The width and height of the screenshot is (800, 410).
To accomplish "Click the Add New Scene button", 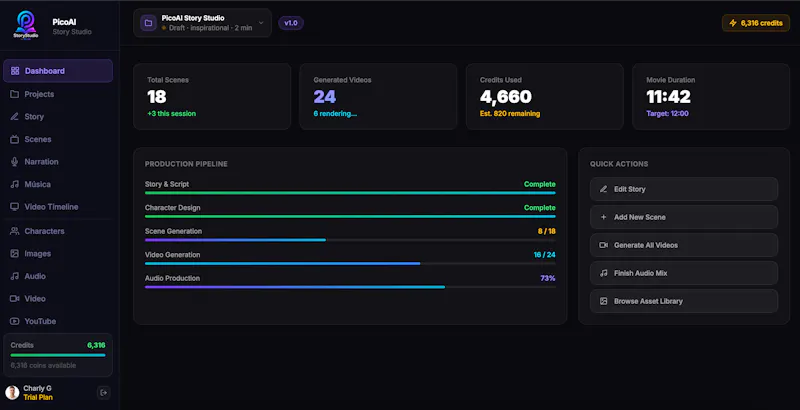I will click(x=684, y=217).
